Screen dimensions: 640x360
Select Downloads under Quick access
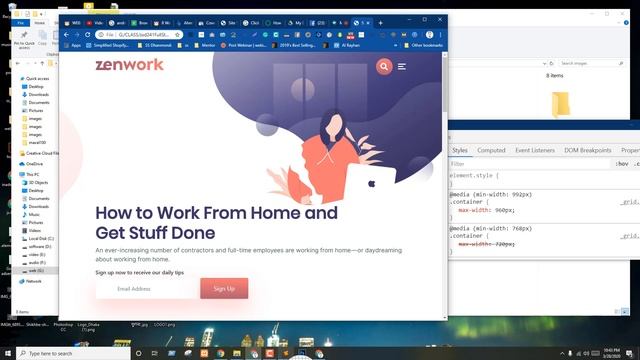pos(36,94)
